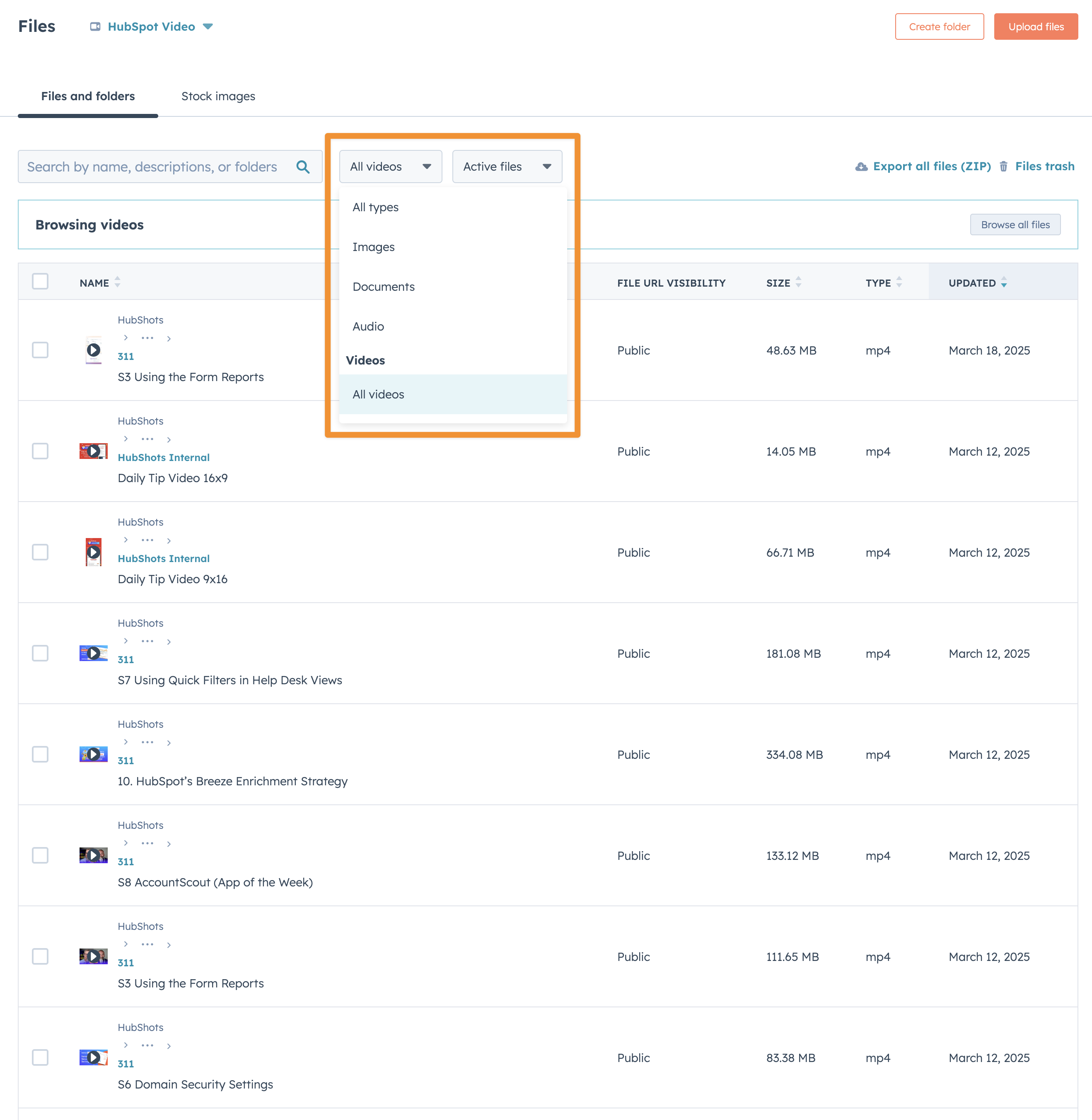Play the Daily Tip Video 16x9 thumbnail

94,451
